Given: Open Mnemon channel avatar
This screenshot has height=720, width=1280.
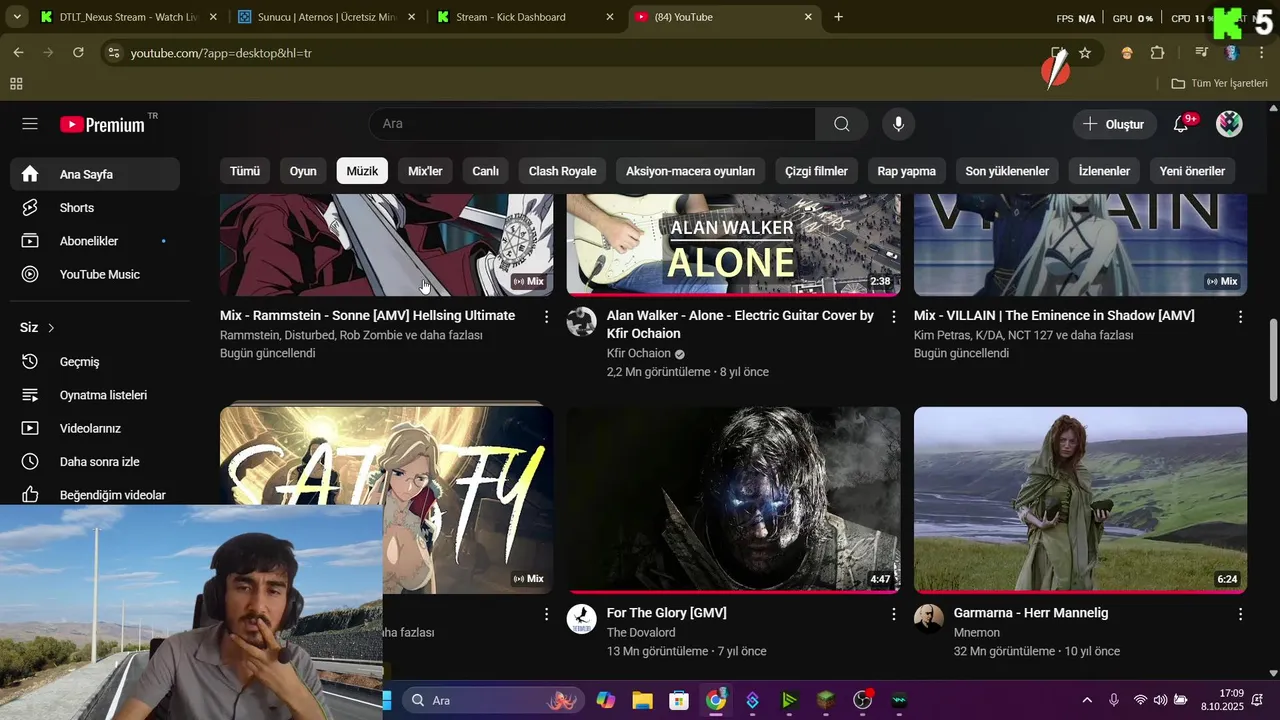Looking at the screenshot, I should 929,619.
